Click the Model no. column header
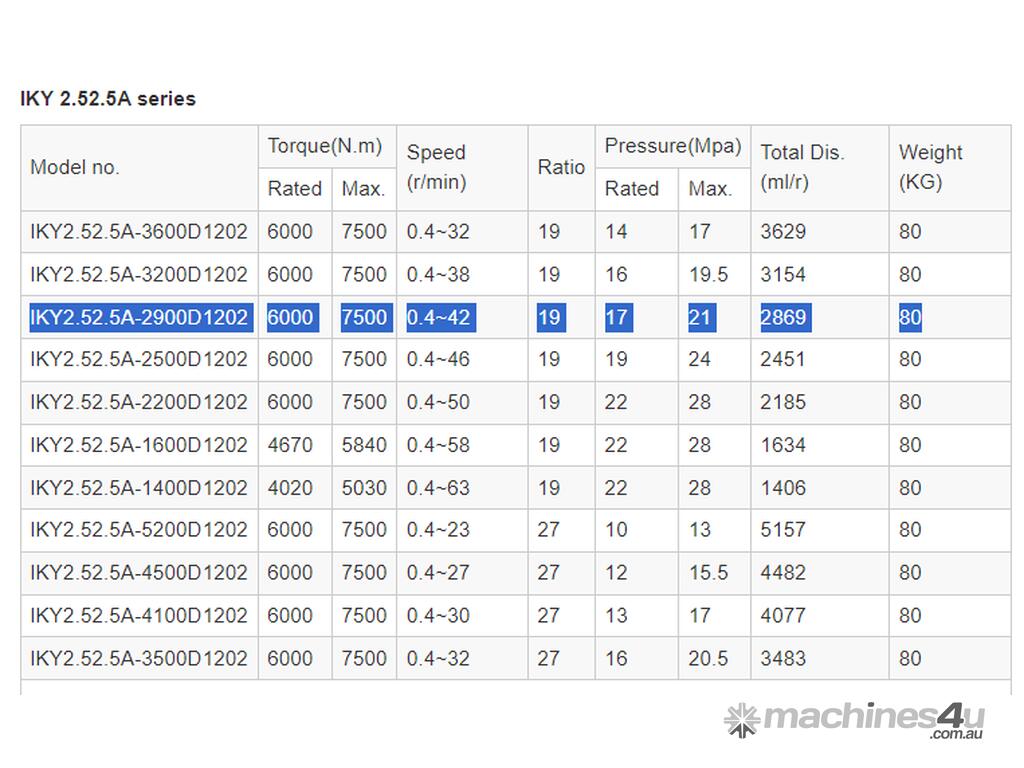 pyautogui.click(x=75, y=168)
